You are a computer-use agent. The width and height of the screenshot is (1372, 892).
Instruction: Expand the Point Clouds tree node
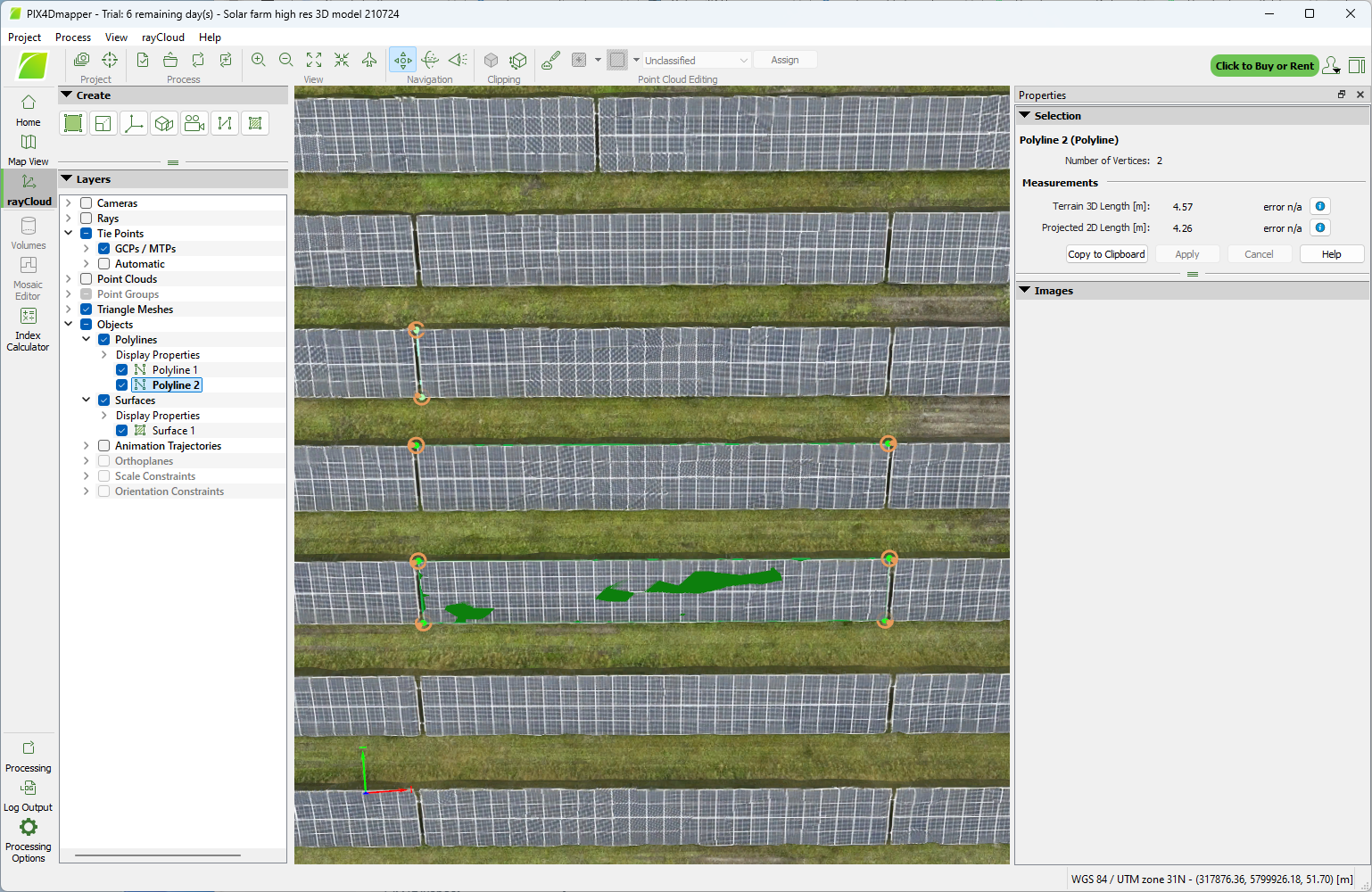tap(69, 279)
